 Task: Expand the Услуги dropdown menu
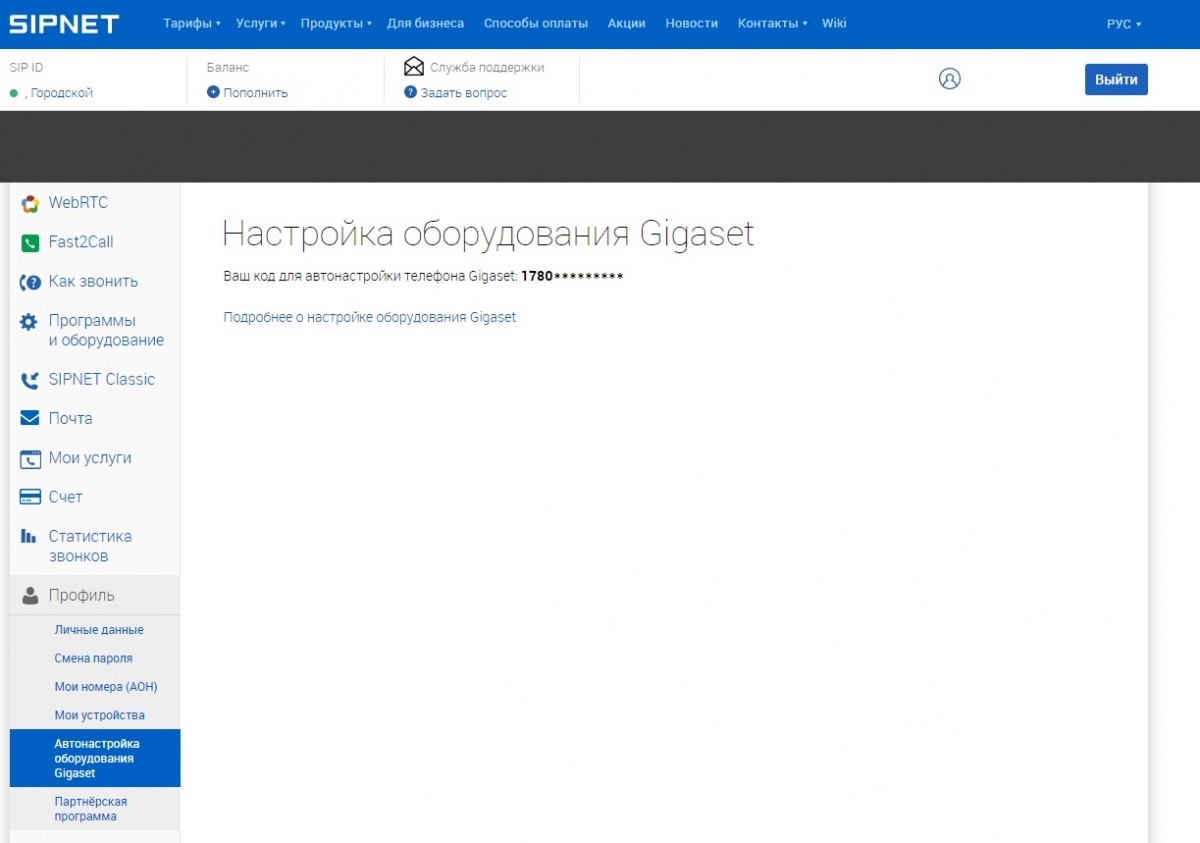click(x=261, y=23)
